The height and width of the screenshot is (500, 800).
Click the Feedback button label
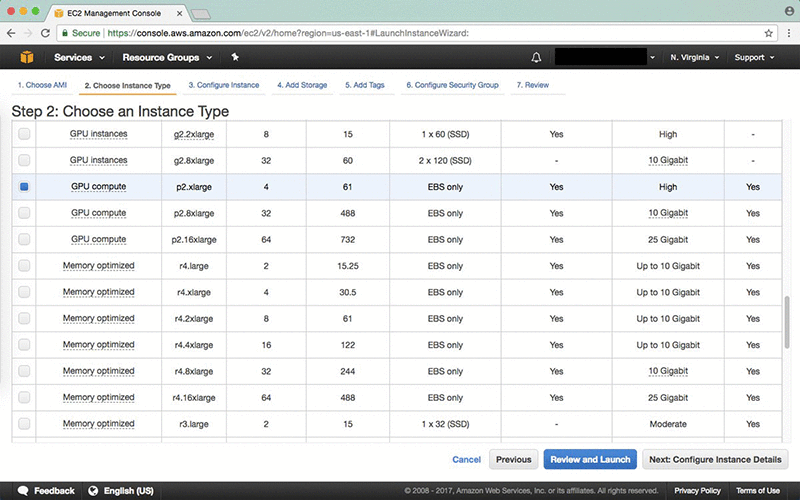click(x=54, y=491)
